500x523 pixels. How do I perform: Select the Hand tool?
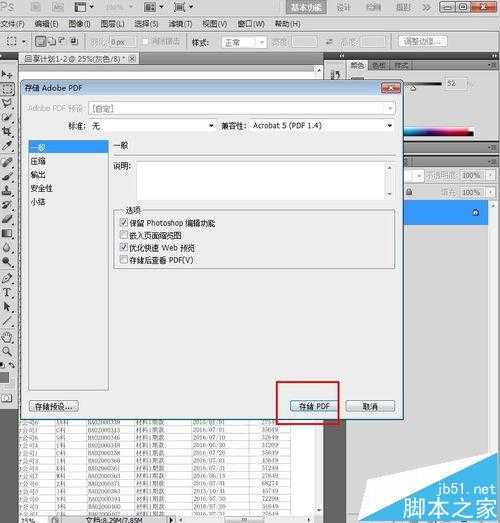(7, 337)
